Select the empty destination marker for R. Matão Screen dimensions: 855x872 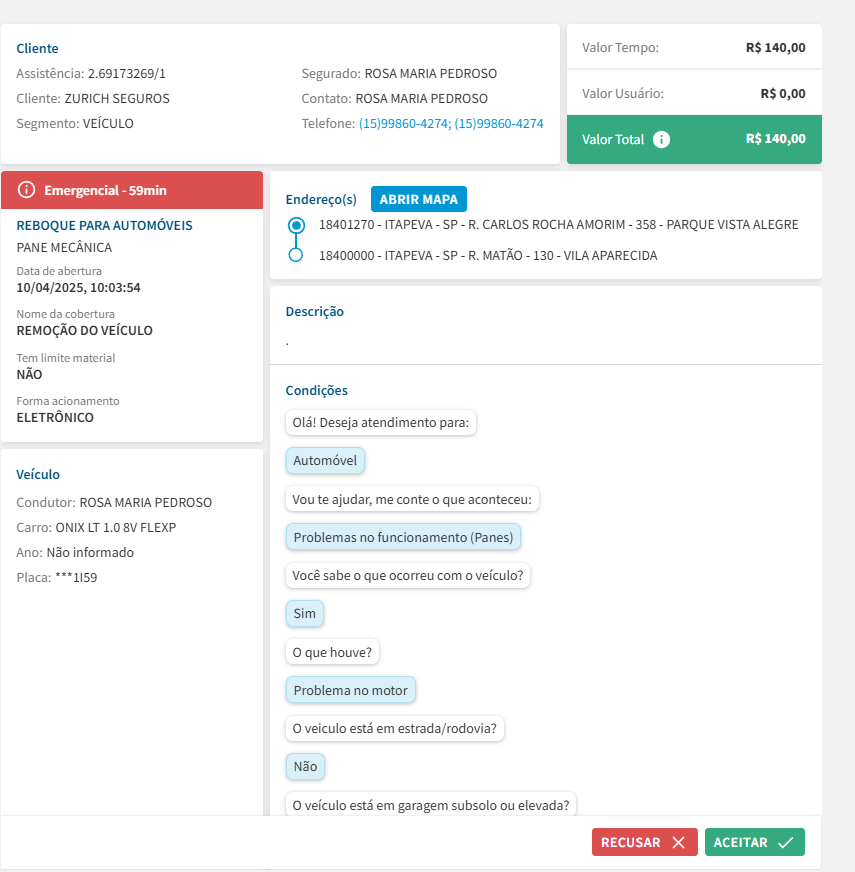pos(295,255)
